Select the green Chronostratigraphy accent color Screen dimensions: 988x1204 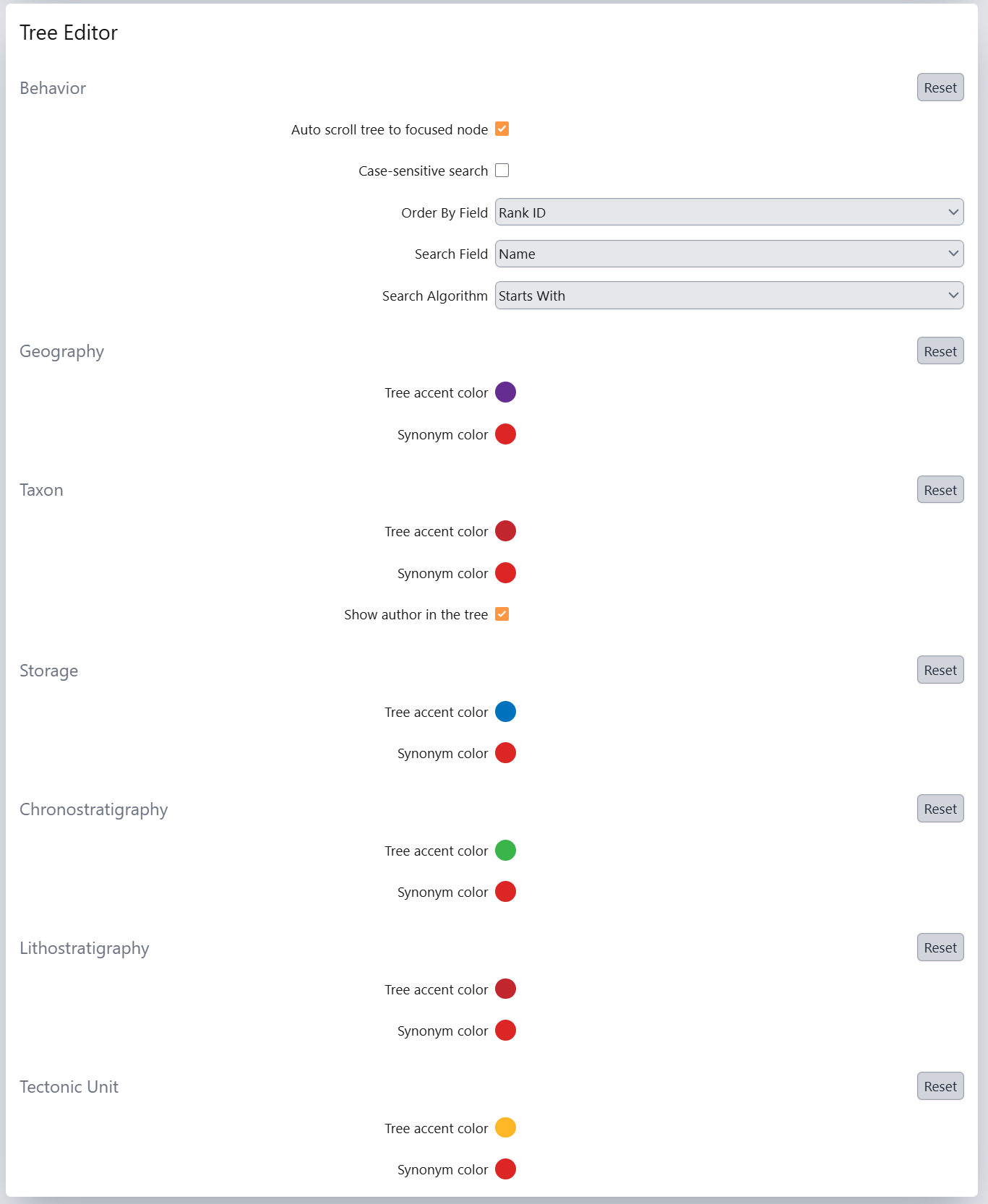click(505, 851)
